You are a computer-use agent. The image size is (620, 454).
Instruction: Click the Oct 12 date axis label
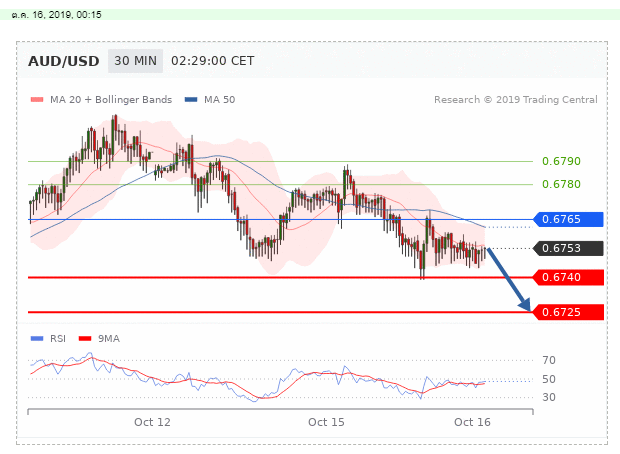152,422
